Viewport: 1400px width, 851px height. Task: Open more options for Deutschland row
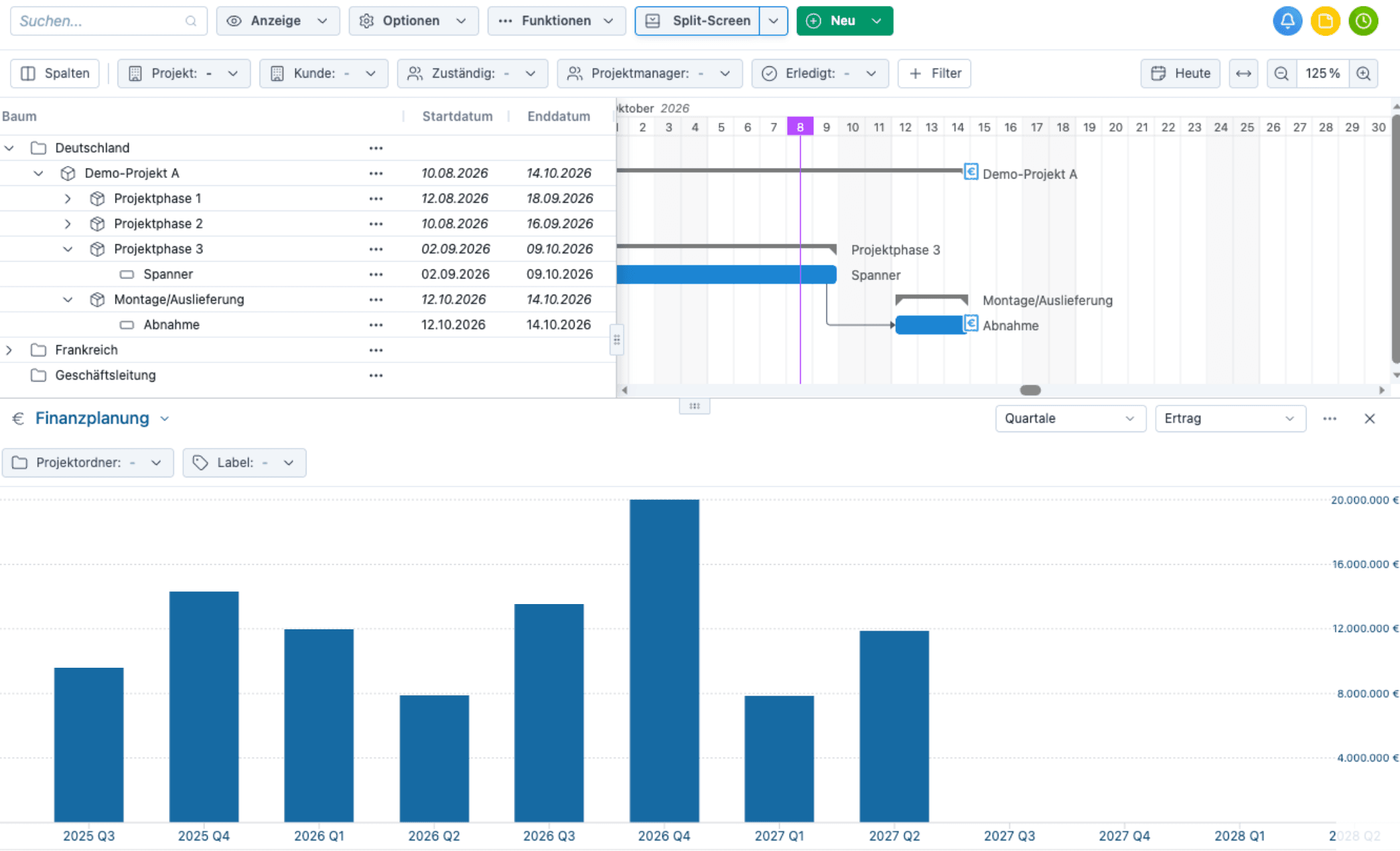click(376, 148)
